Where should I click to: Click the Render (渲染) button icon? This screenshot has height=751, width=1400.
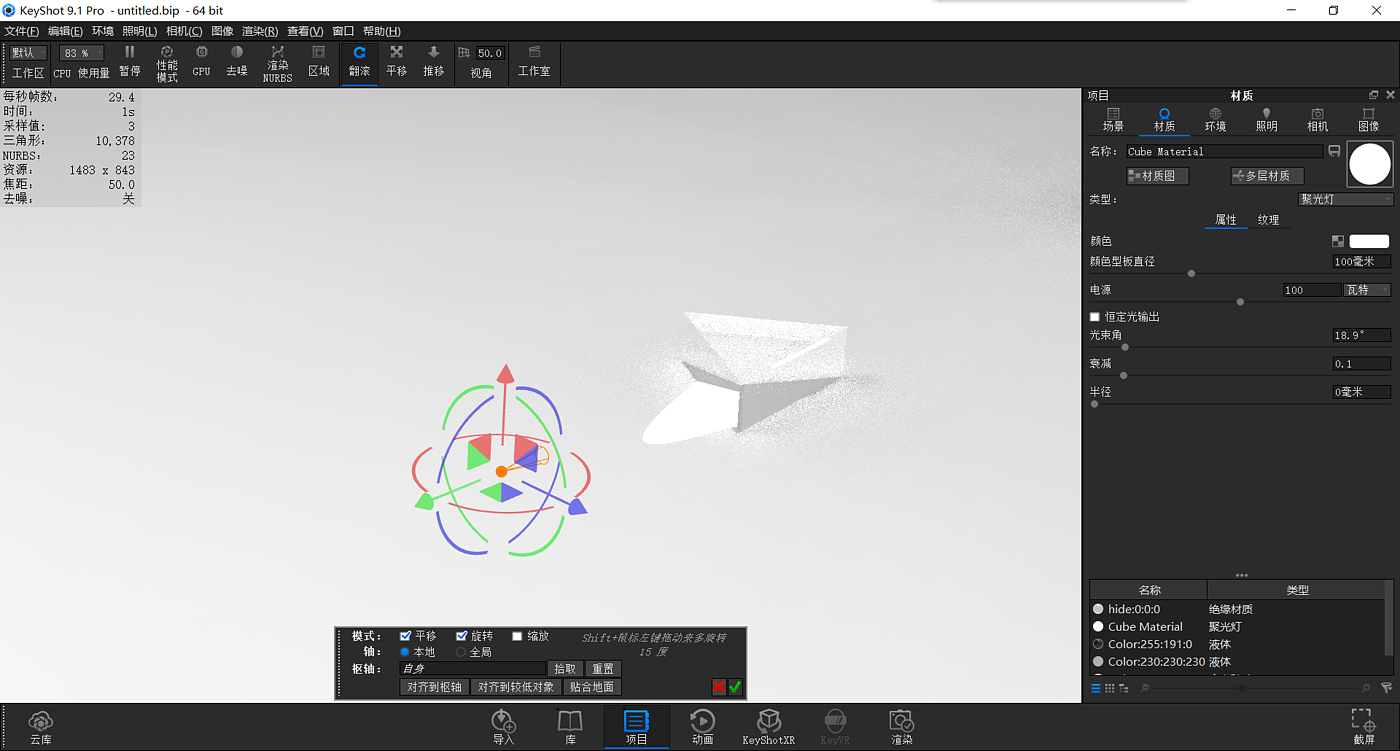[x=901, y=726]
